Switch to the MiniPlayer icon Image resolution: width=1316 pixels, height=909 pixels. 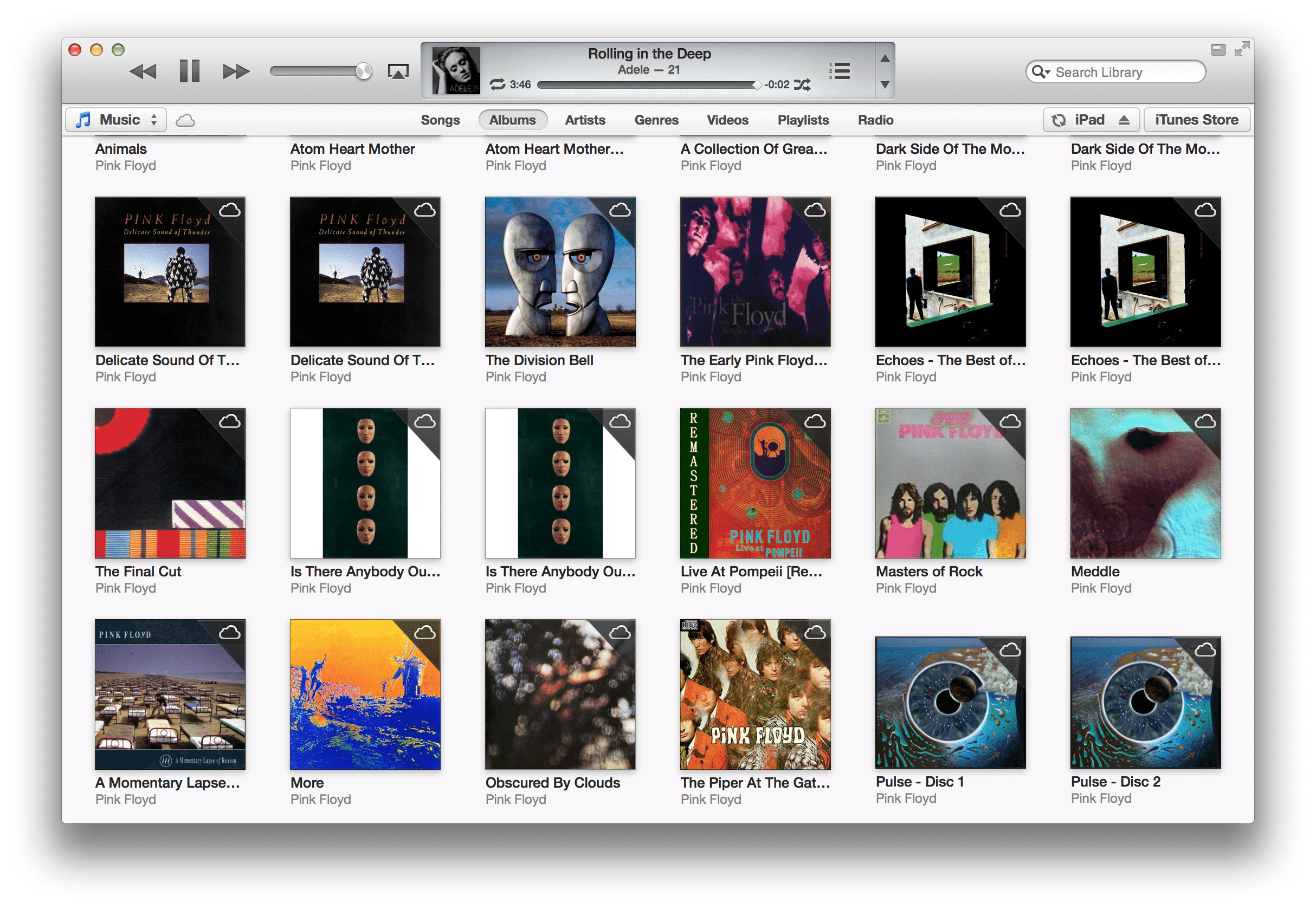[1217, 49]
